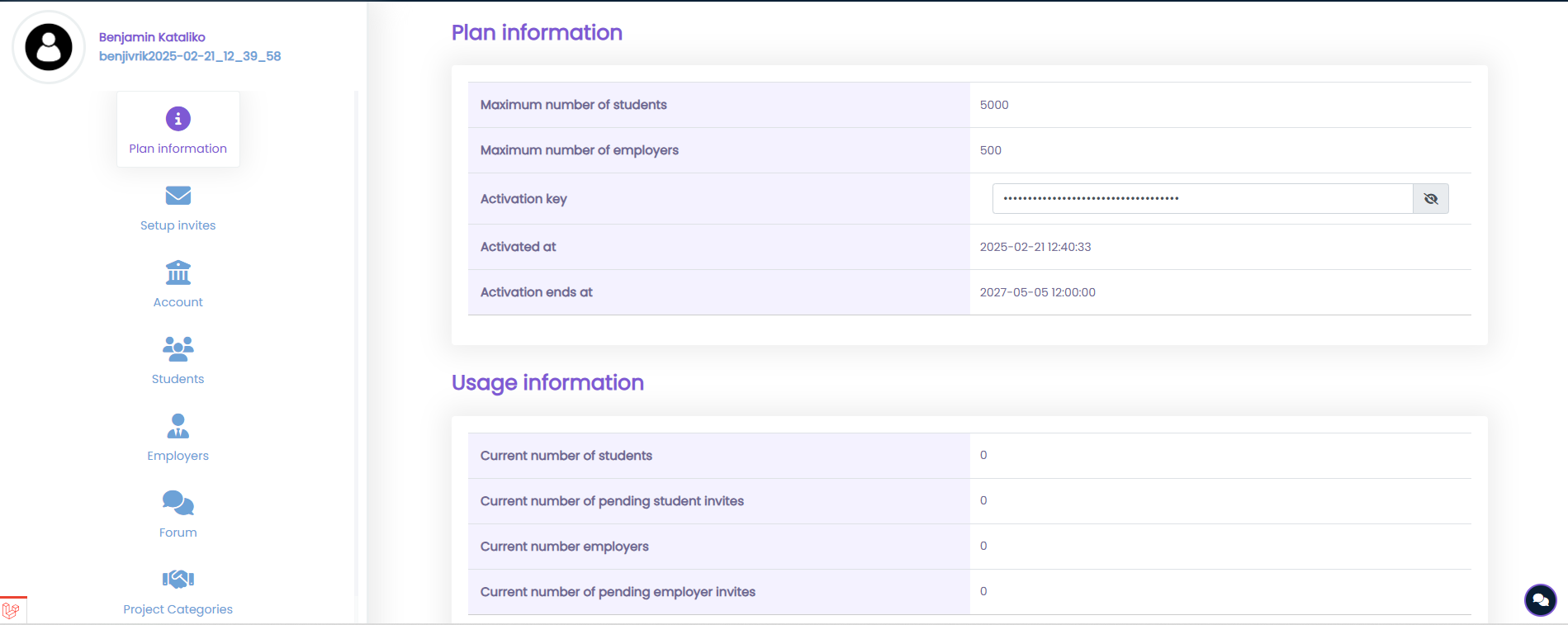1568x625 pixels.
Task: Click the Plan information heading
Action: pos(537,32)
